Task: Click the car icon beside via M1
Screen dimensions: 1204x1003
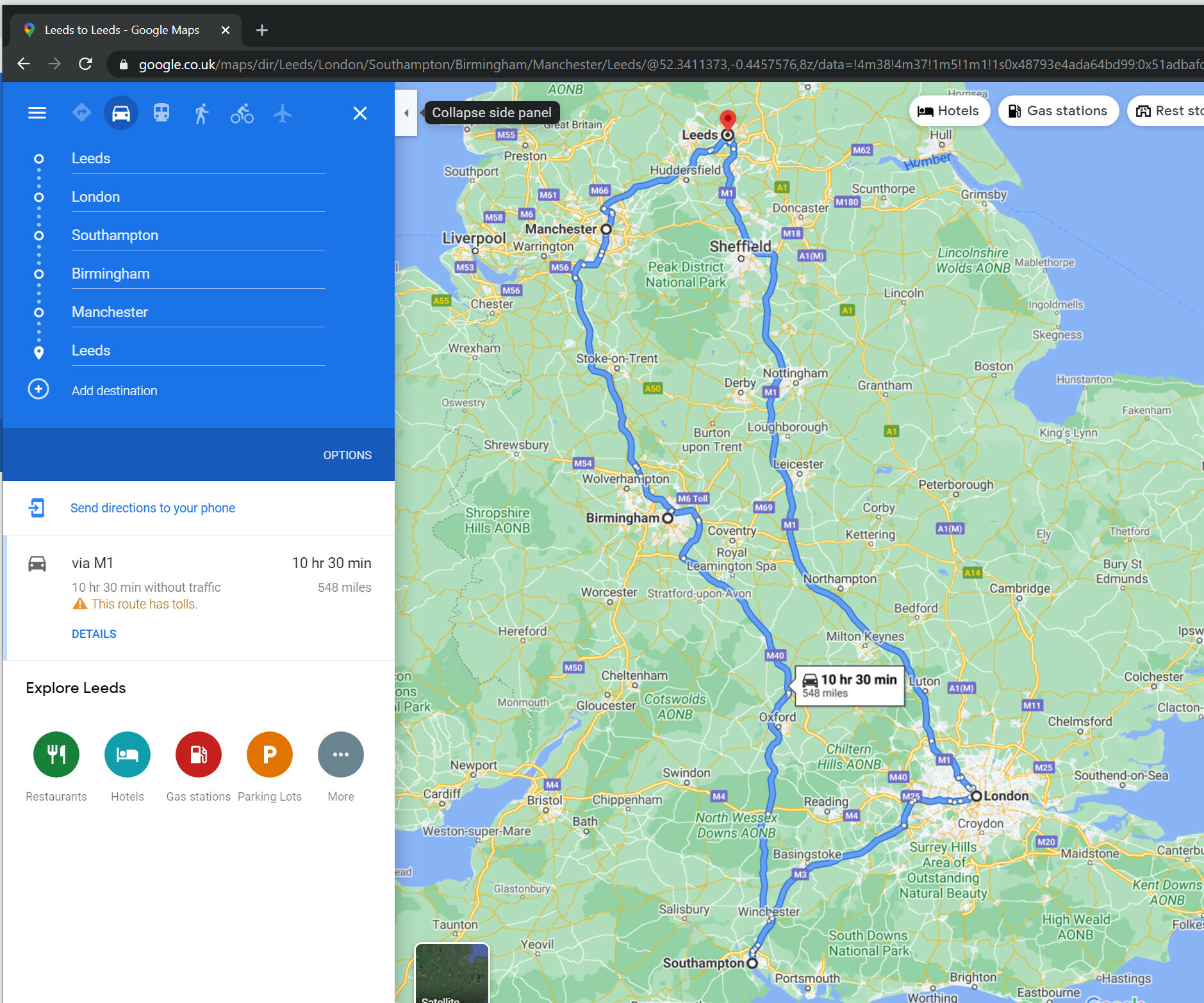Action: 37,564
